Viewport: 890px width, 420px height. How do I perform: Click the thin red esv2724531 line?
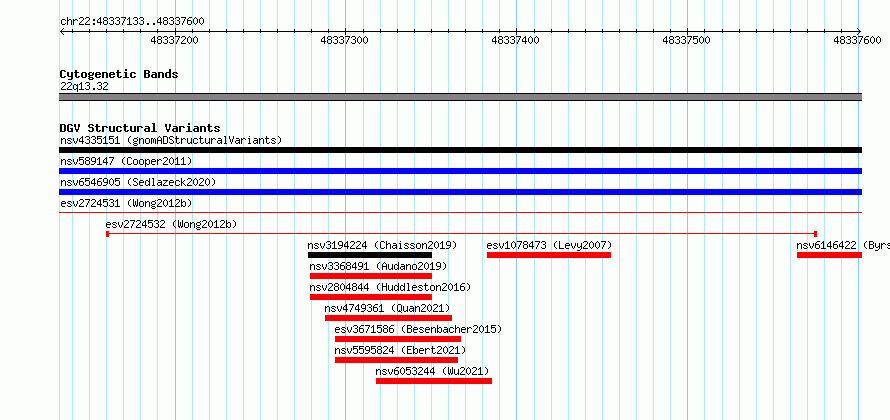(x=460, y=212)
